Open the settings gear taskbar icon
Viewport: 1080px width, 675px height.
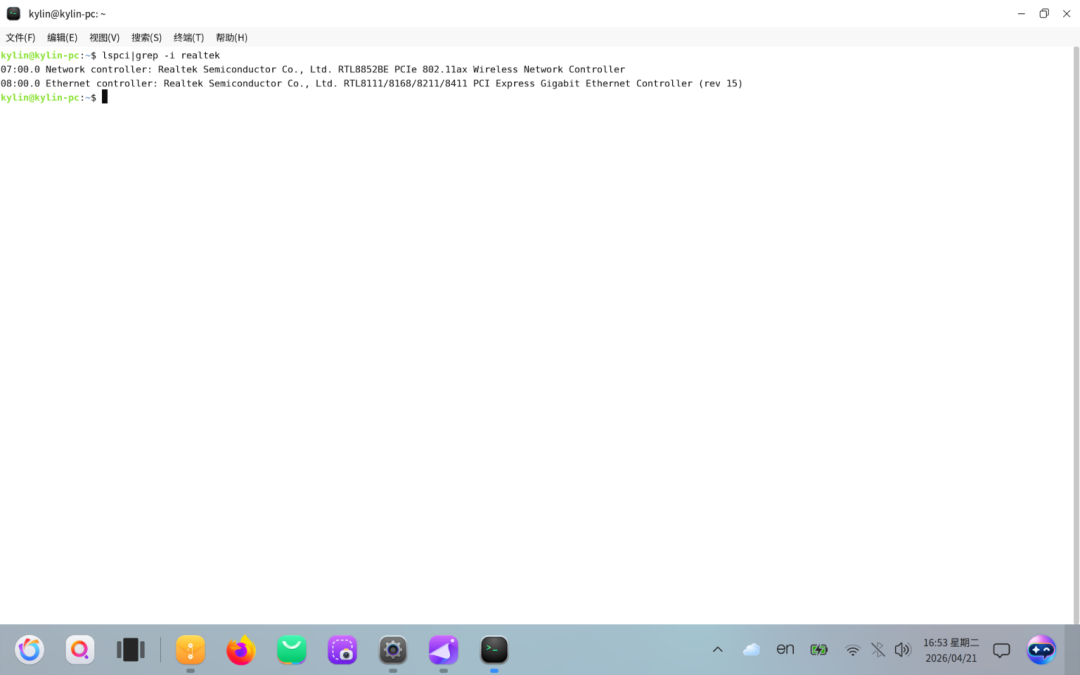point(393,650)
